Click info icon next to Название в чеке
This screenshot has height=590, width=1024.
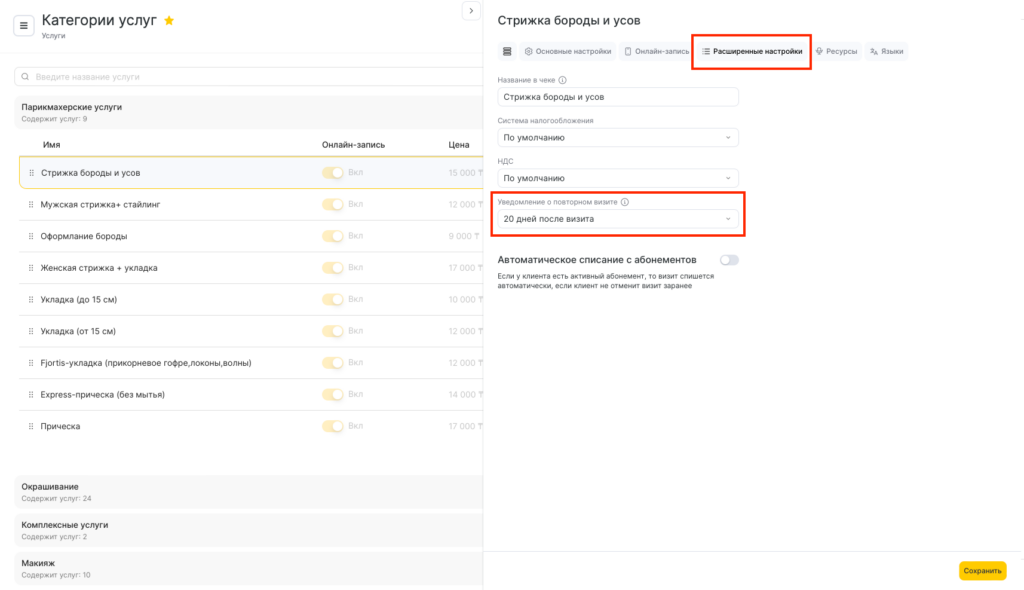point(563,80)
